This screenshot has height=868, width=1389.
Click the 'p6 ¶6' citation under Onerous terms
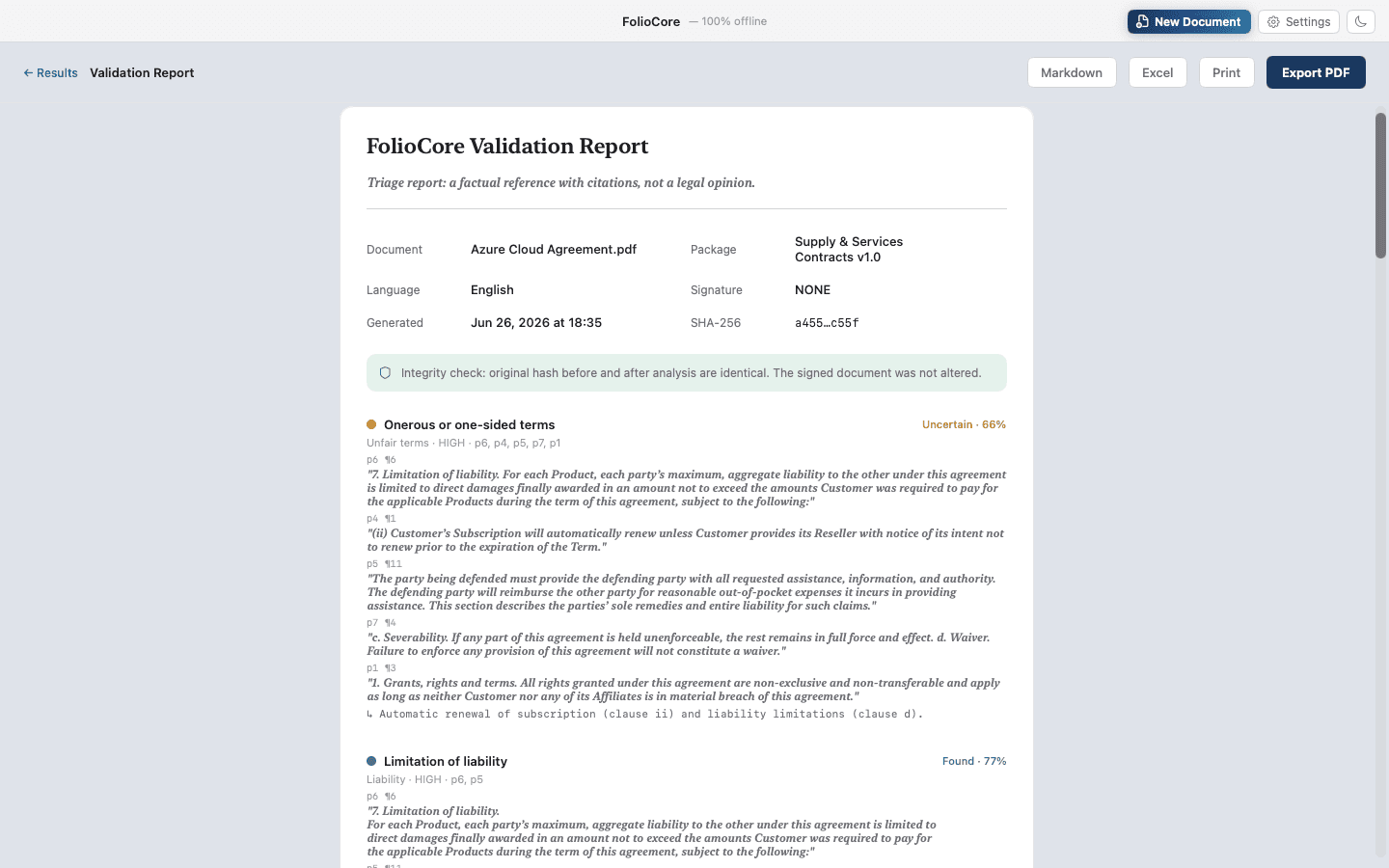click(381, 460)
